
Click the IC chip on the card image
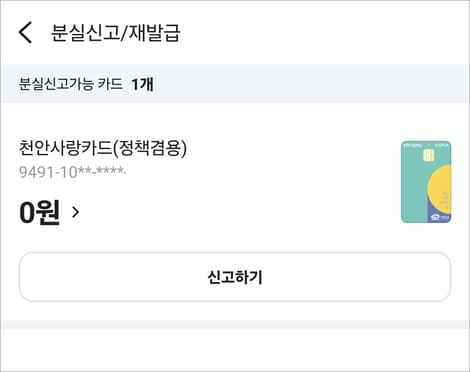point(427,155)
